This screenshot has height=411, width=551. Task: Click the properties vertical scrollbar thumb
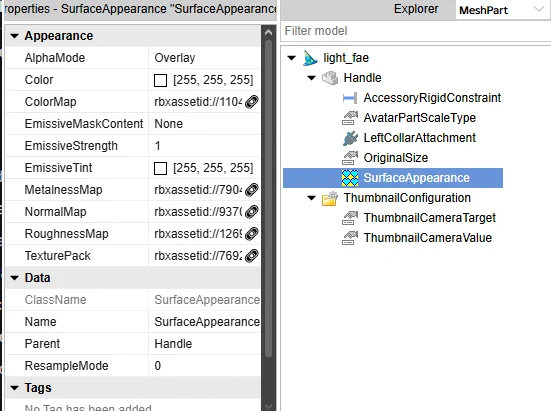(268, 198)
